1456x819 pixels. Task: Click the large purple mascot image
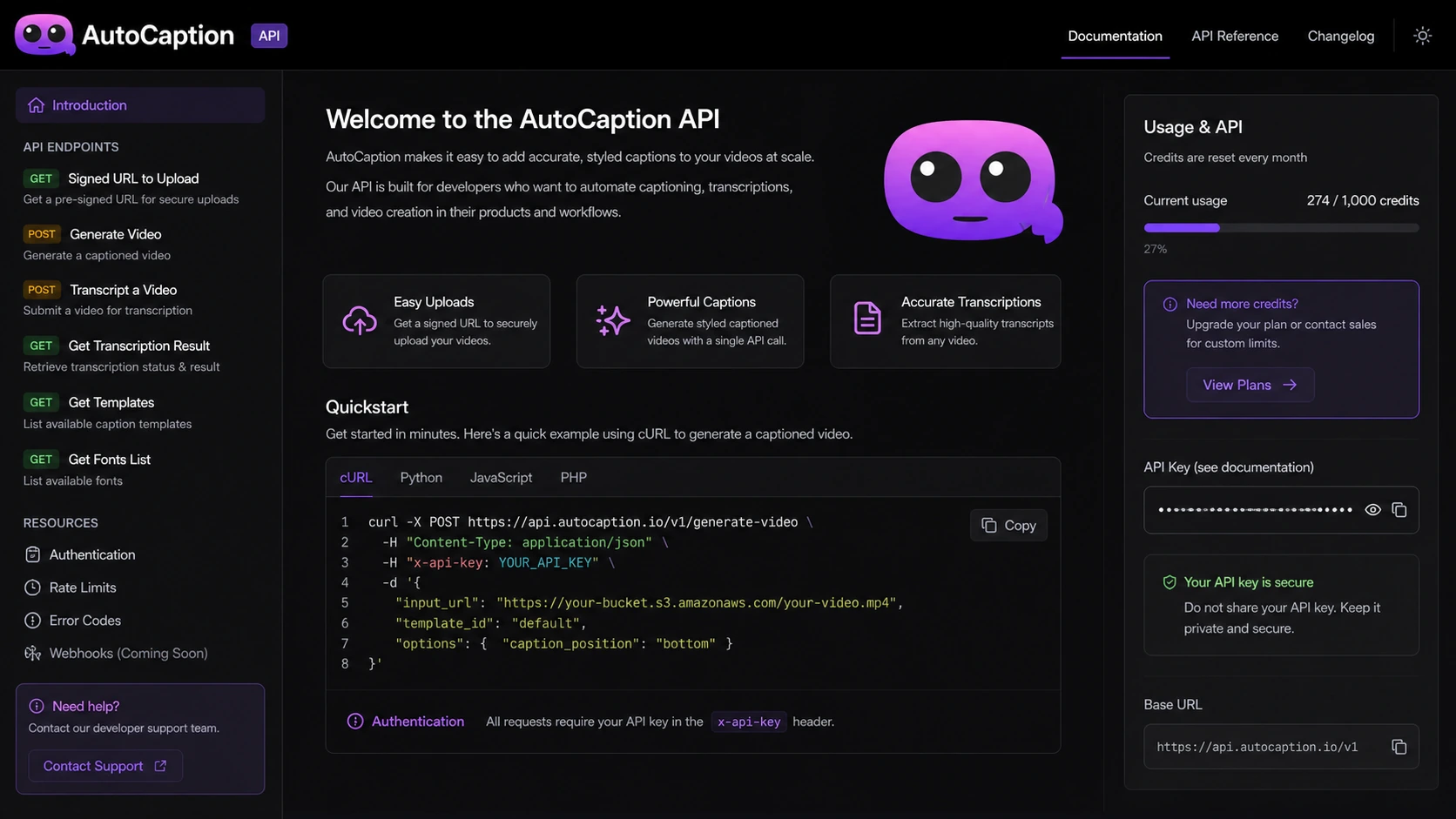pos(973,181)
